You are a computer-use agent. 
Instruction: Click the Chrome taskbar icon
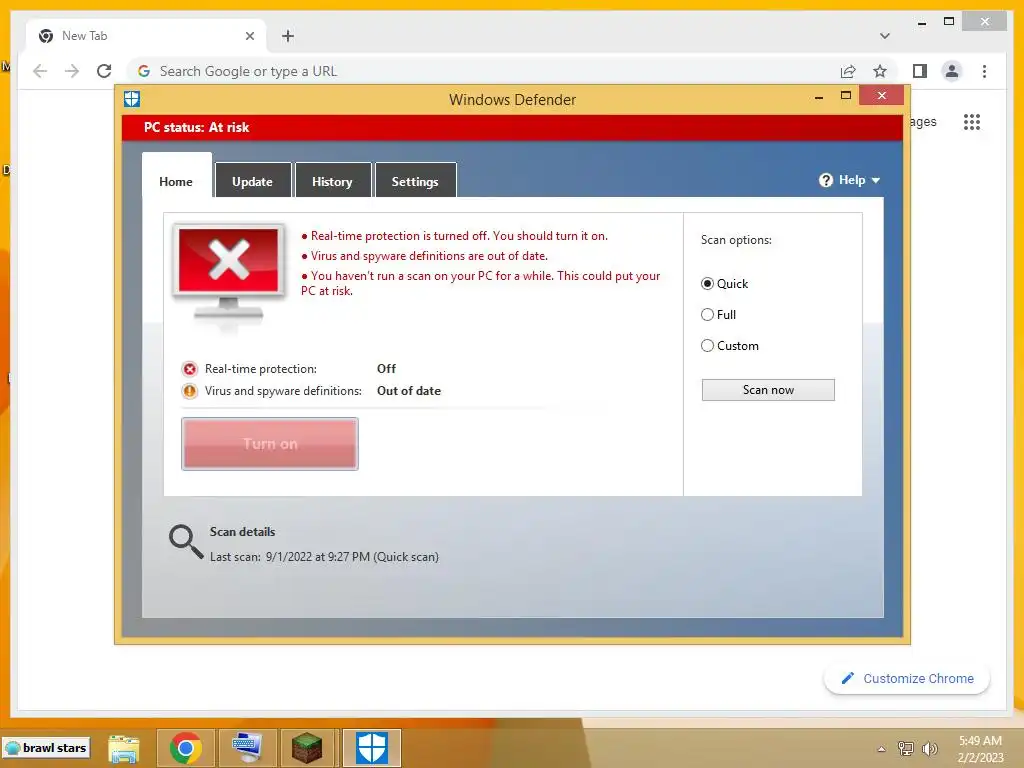point(185,748)
